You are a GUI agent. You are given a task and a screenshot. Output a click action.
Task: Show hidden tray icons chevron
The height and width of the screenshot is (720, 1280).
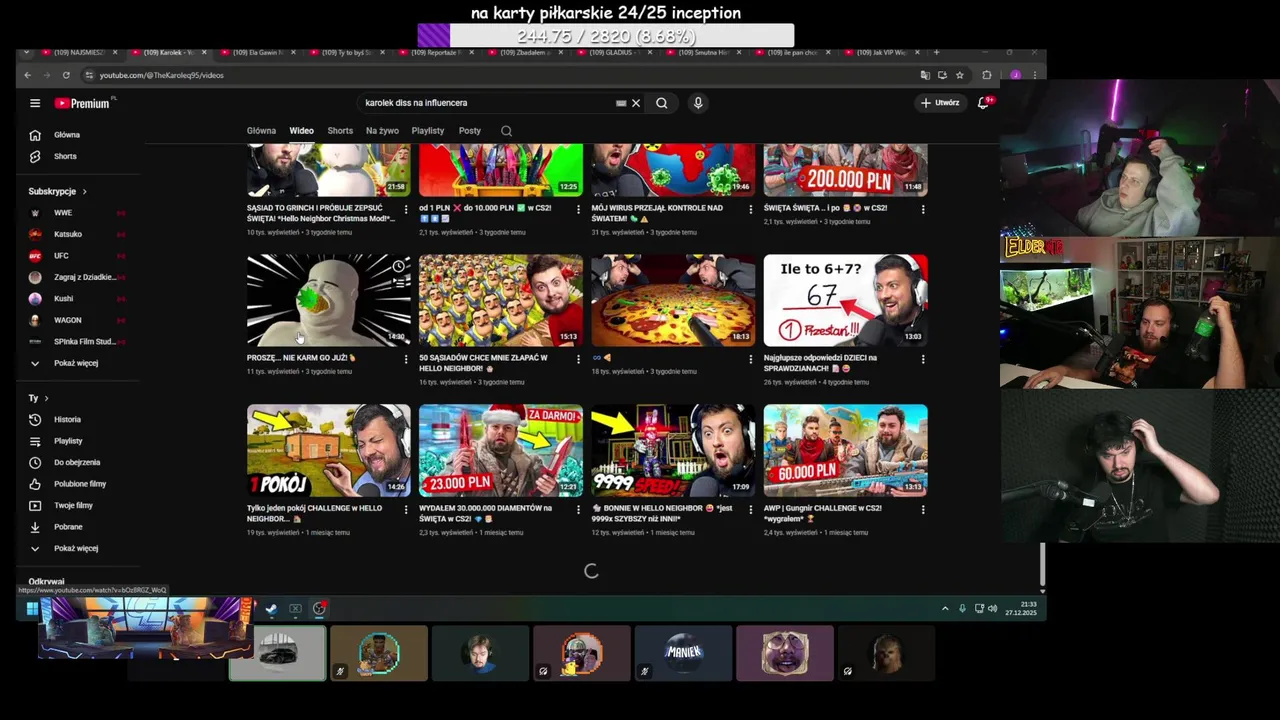pos(945,608)
